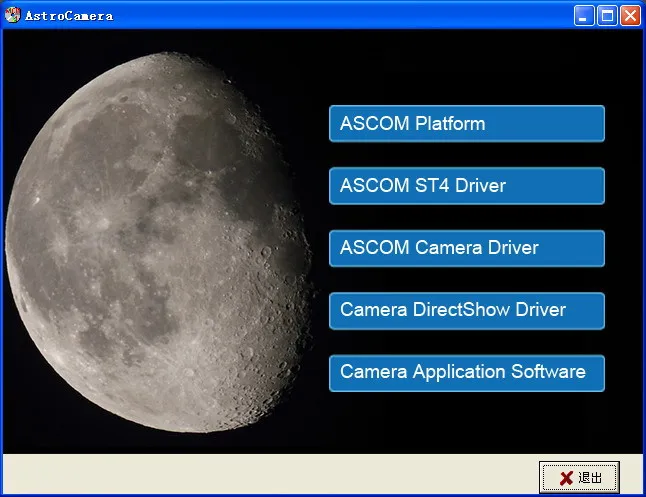Click the word Platform in first button
This screenshot has width=646, height=497.
449,124
